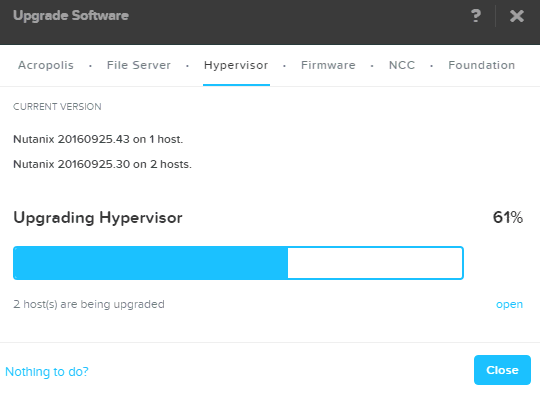The width and height of the screenshot is (540, 395).
Task: Select the "Nutanix 20160925.30 on 2 hosts." text
Action: (x=102, y=164)
